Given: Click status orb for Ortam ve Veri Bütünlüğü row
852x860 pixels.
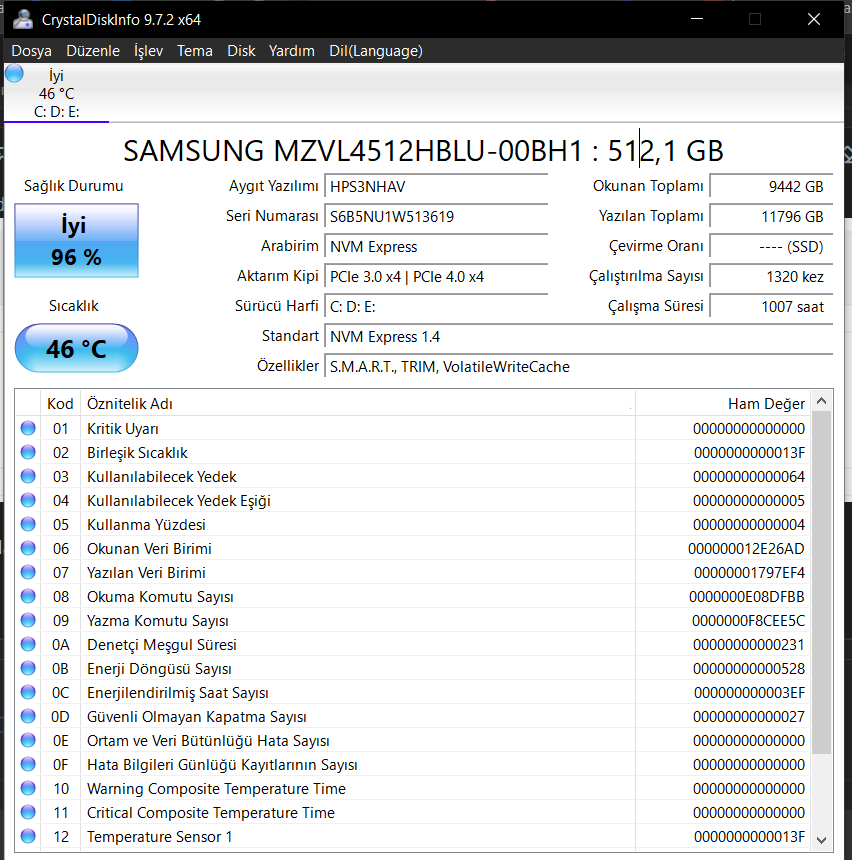Looking at the screenshot, I should click(28, 740).
